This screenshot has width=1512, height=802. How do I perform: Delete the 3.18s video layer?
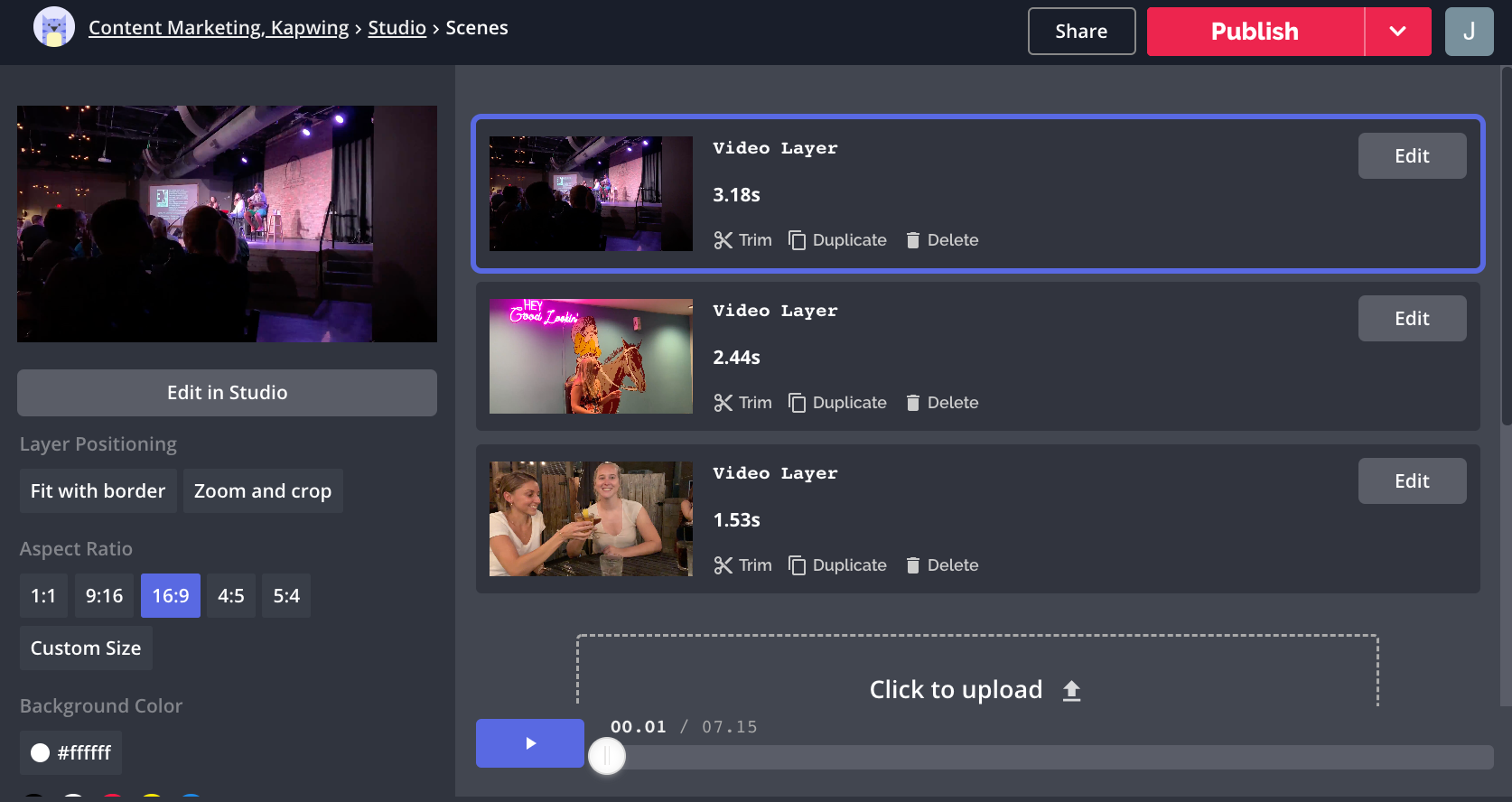(942, 240)
